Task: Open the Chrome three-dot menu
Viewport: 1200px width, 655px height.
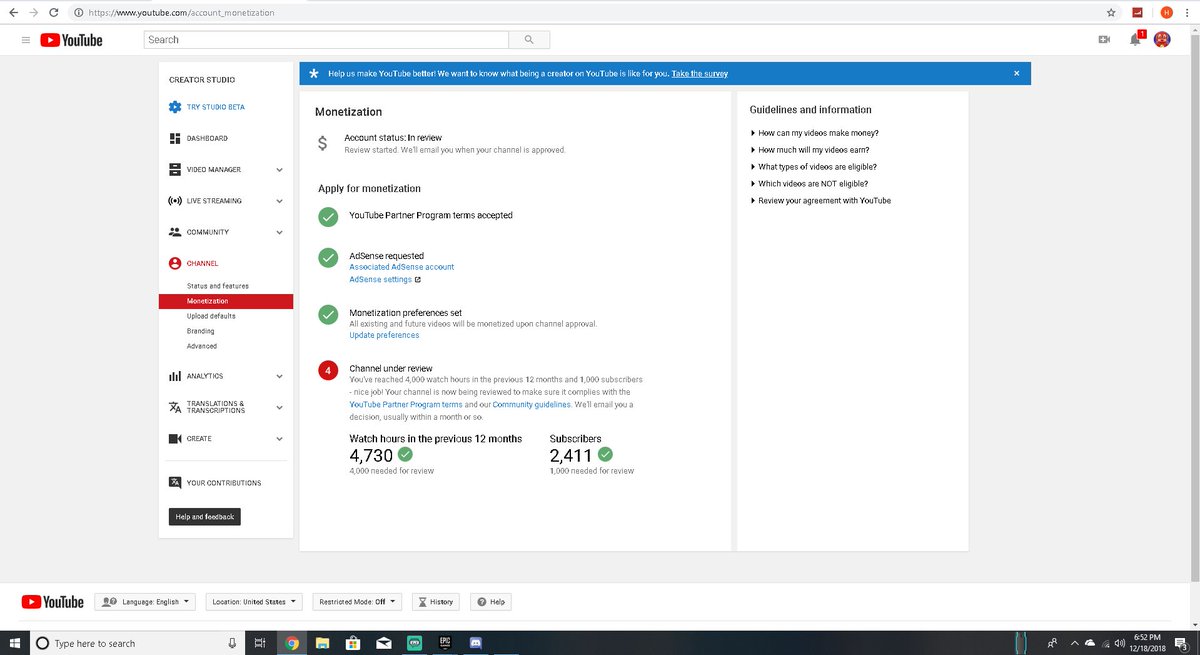Action: 1189,13
